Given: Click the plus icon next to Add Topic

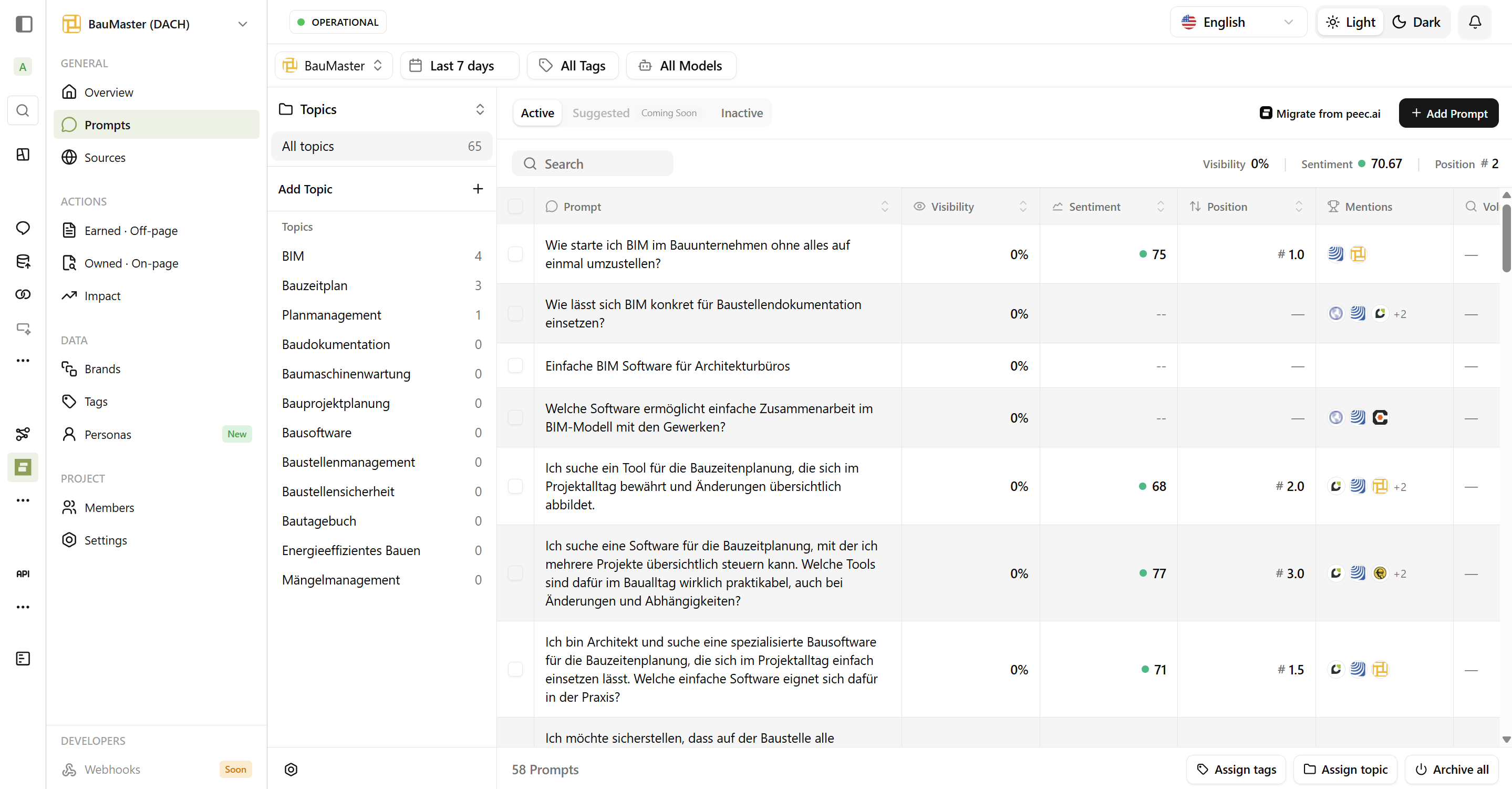Looking at the screenshot, I should click(x=478, y=189).
